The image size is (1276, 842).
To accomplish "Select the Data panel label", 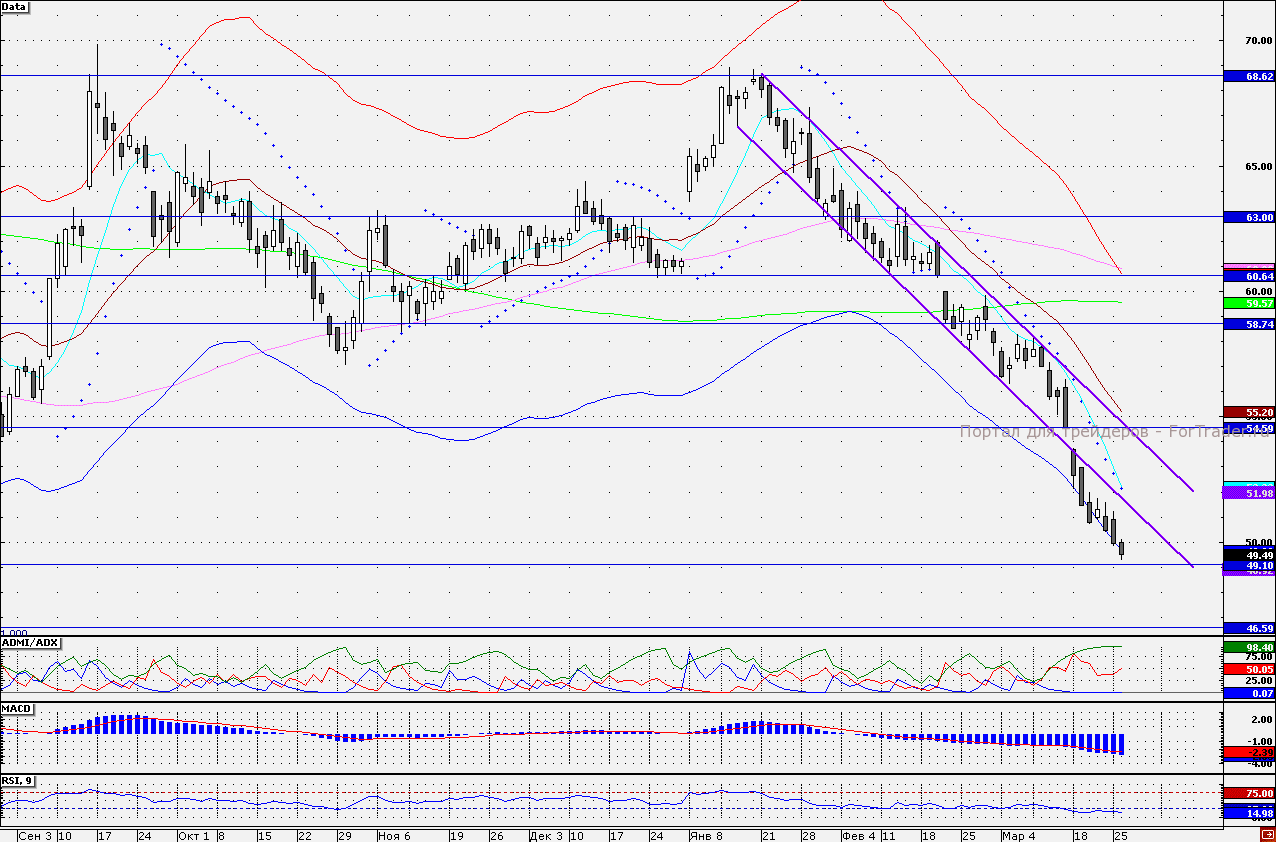I will click(x=15, y=6).
